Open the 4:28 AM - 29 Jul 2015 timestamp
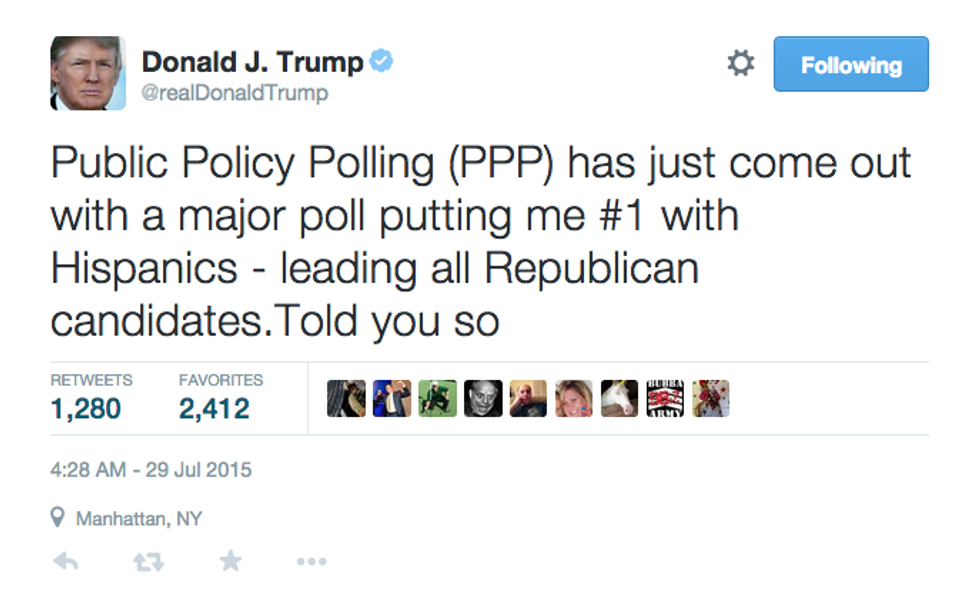Viewport: 980px width, 609px height. [151, 470]
